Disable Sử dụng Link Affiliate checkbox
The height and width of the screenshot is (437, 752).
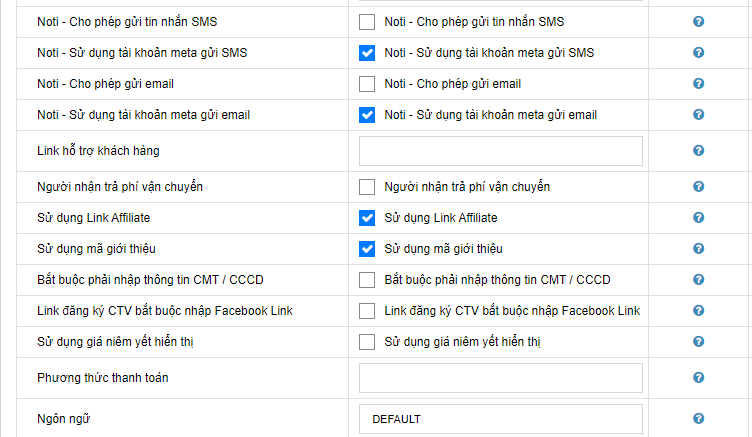(367, 217)
